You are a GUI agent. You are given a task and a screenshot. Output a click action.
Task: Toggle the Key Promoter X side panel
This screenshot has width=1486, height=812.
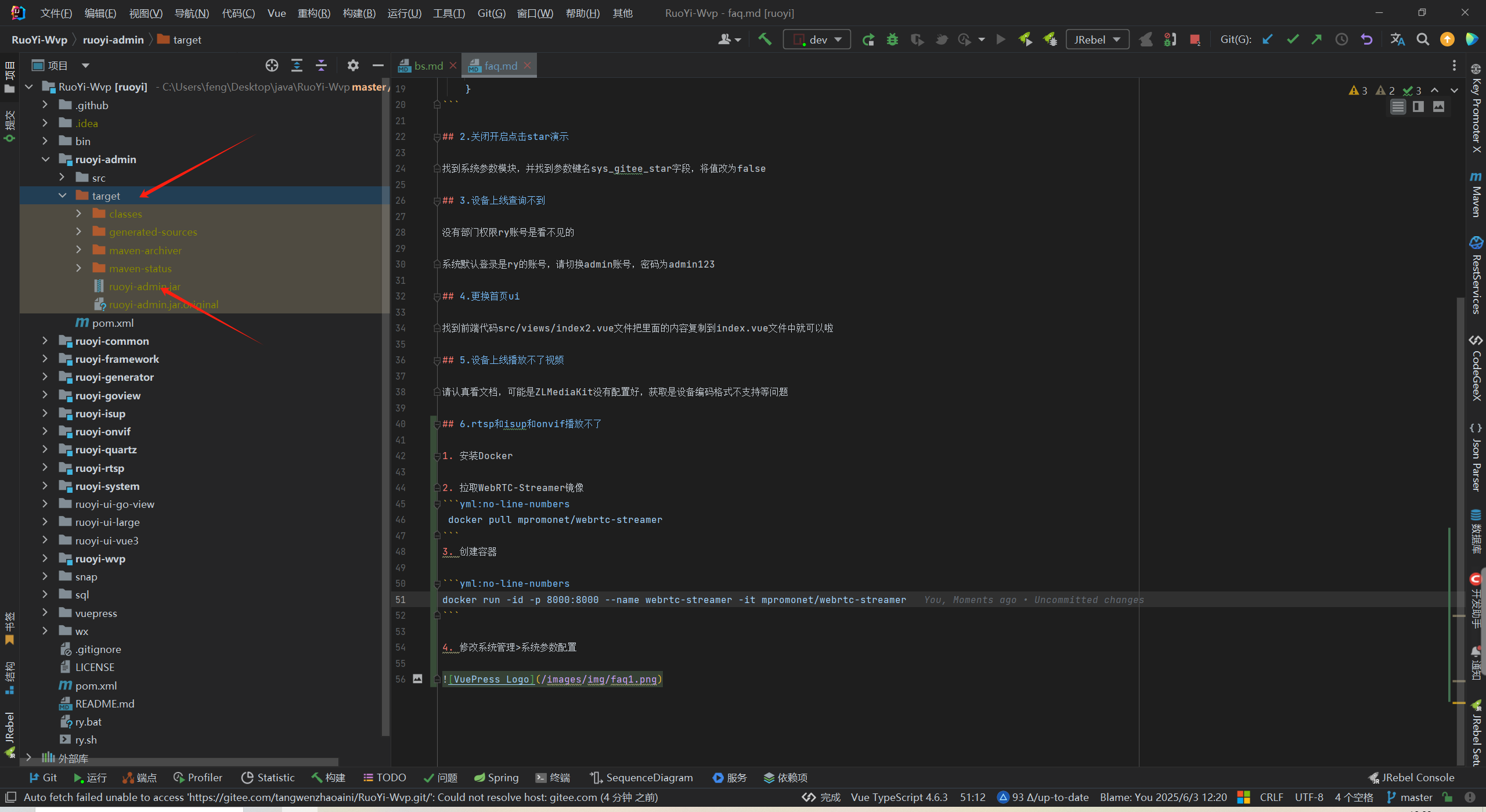pyautogui.click(x=1475, y=109)
